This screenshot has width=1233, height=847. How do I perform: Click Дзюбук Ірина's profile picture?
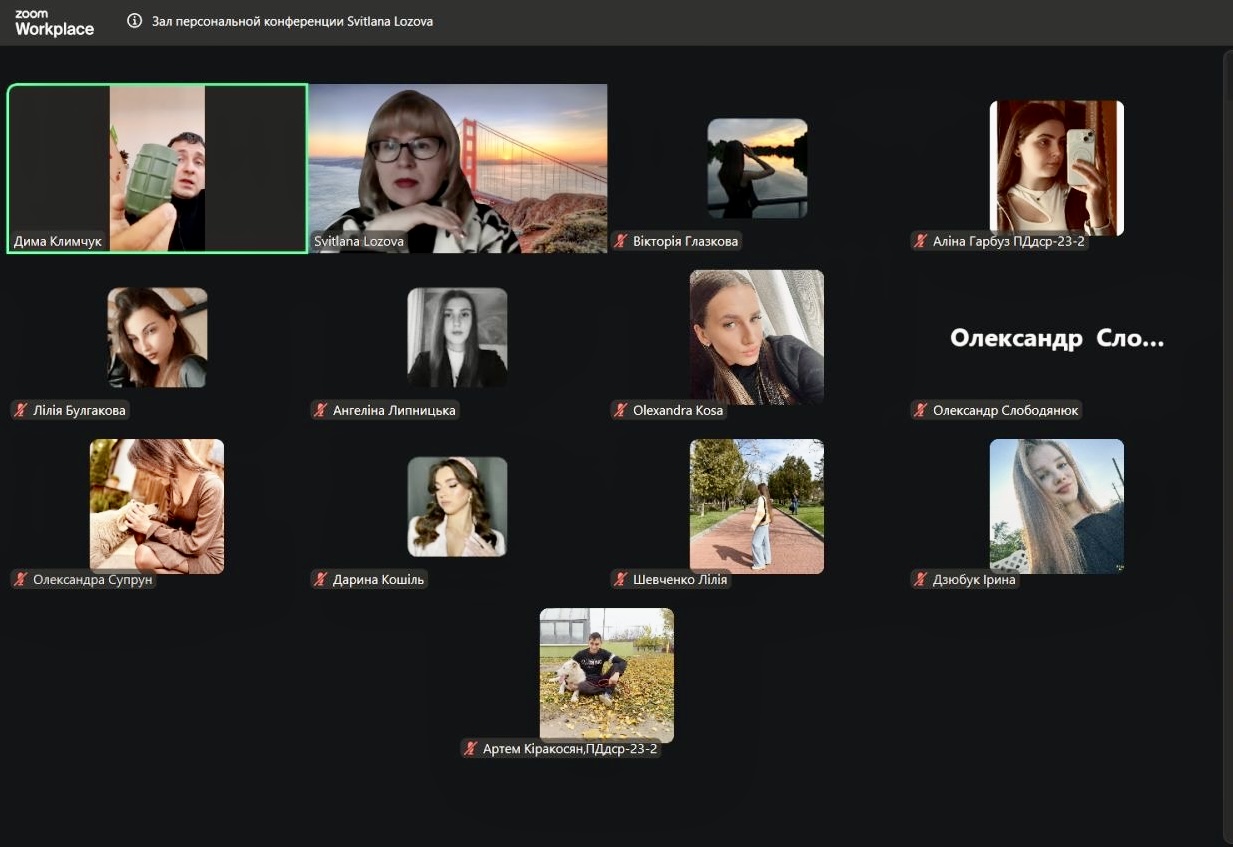point(1056,506)
